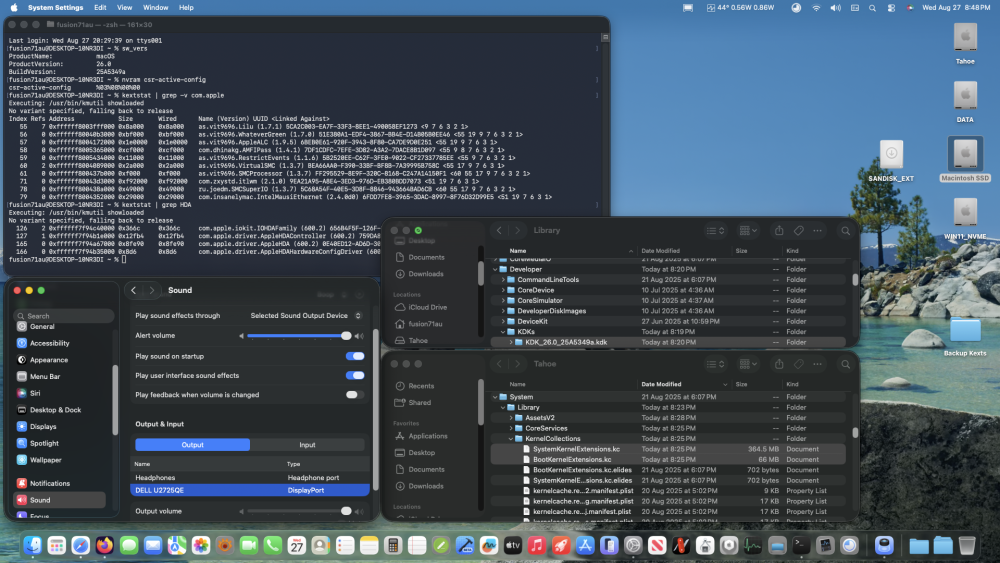1000x563 pixels.
Task: Select the Output tab in Sound
Action: 193,445
